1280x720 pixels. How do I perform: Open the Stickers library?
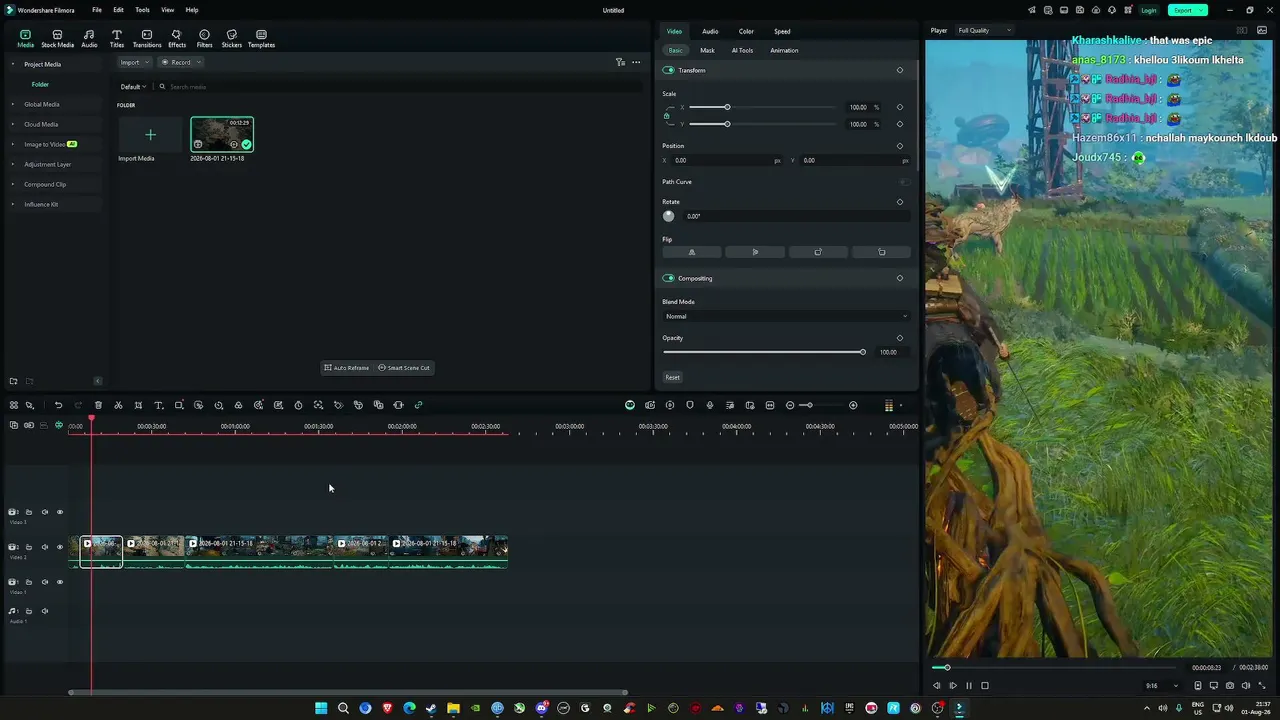click(232, 38)
